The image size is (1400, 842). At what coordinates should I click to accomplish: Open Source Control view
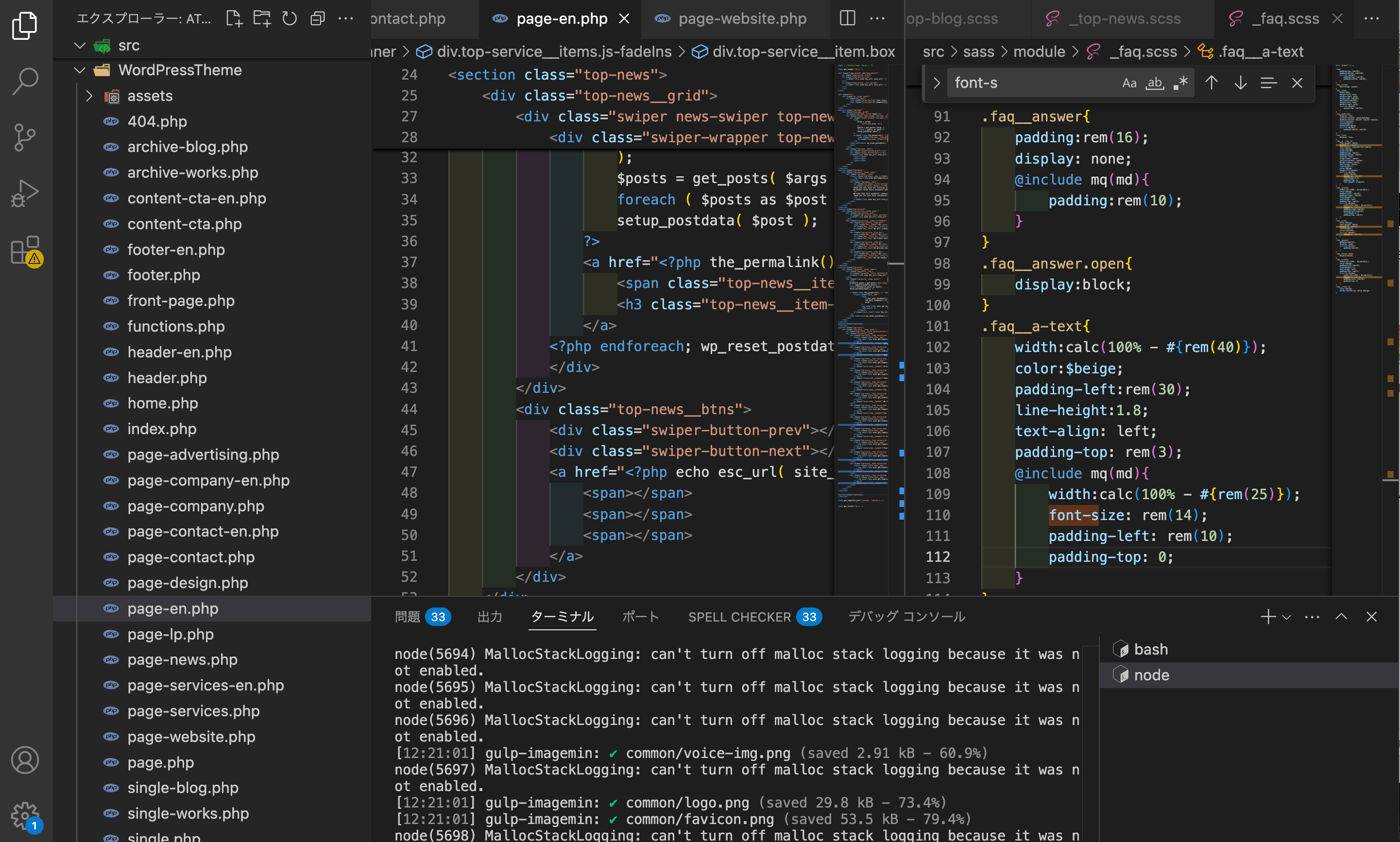tap(25, 137)
